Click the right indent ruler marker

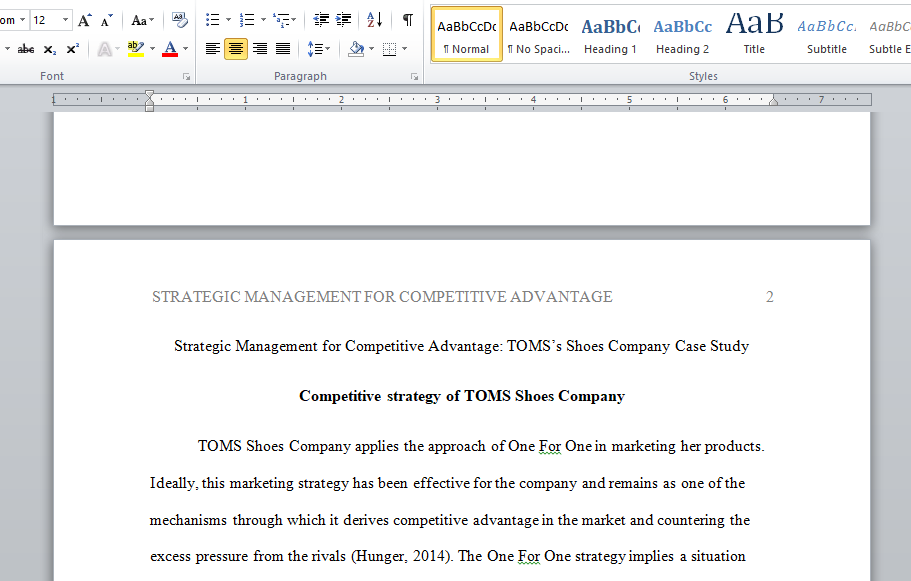pos(773,101)
